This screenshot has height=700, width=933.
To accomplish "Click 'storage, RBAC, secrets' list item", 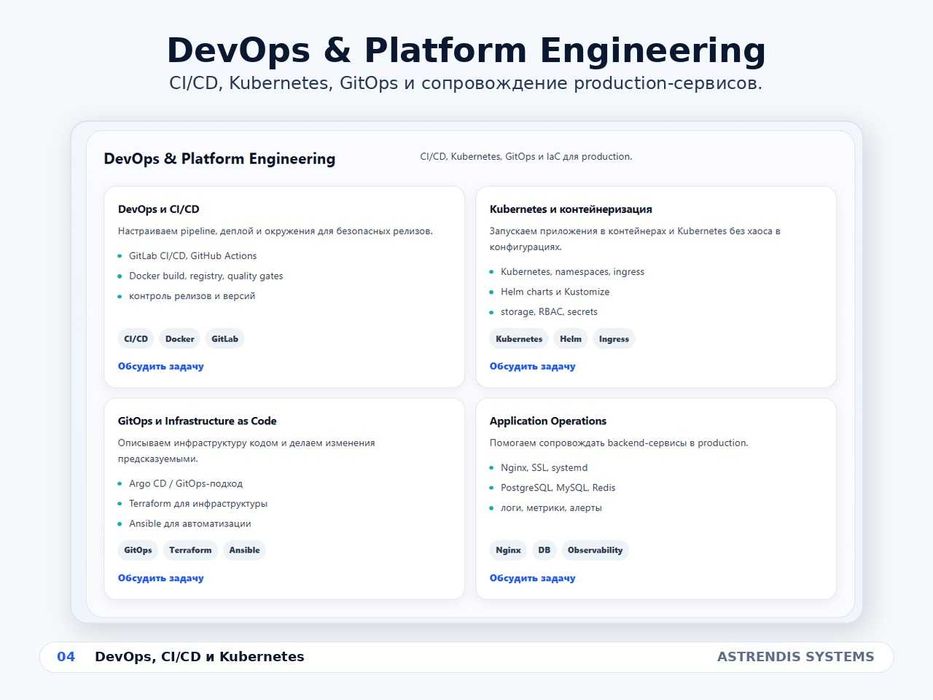I will tap(549, 312).
